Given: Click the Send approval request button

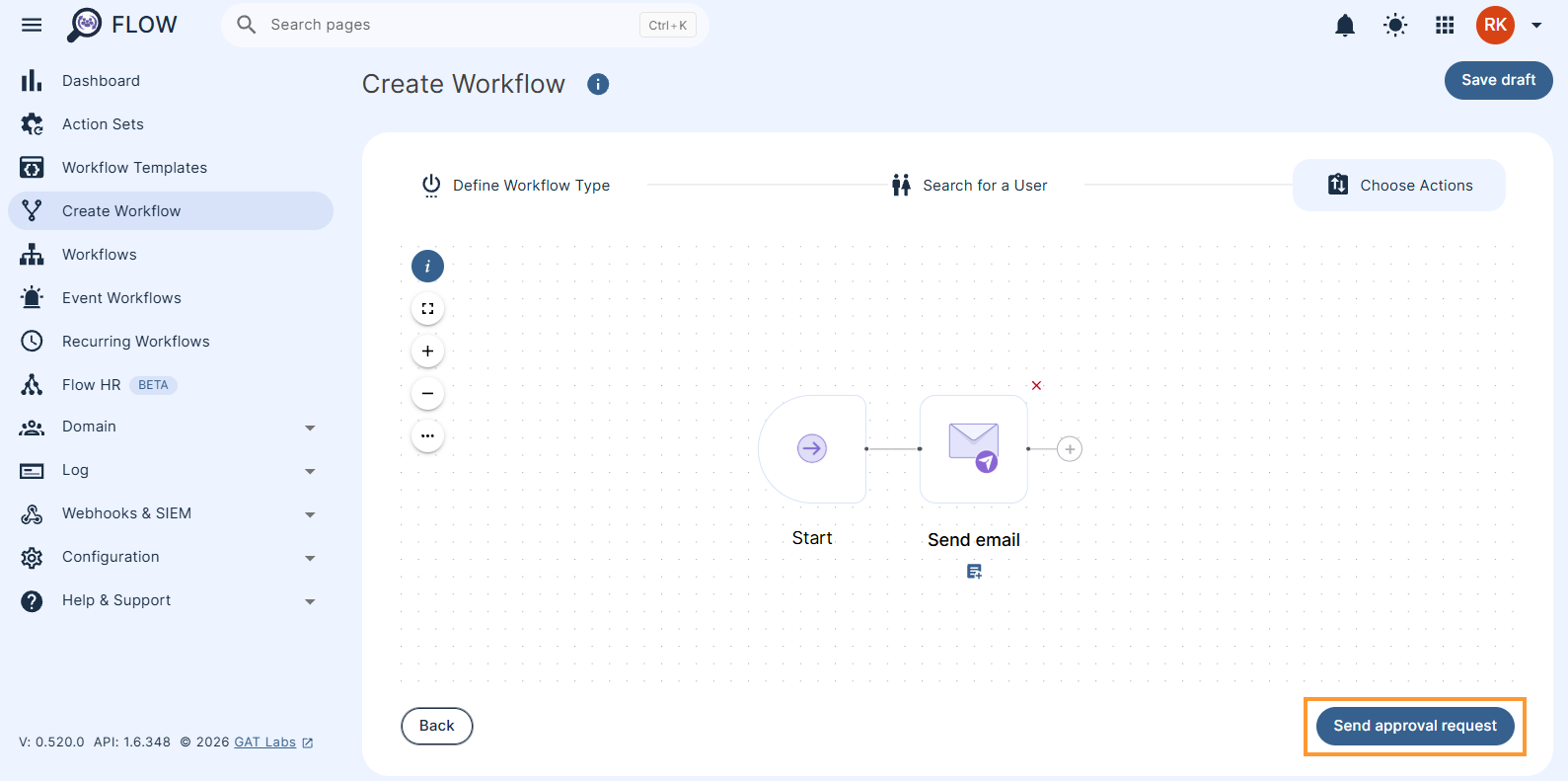Looking at the screenshot, I should 1415,726.
